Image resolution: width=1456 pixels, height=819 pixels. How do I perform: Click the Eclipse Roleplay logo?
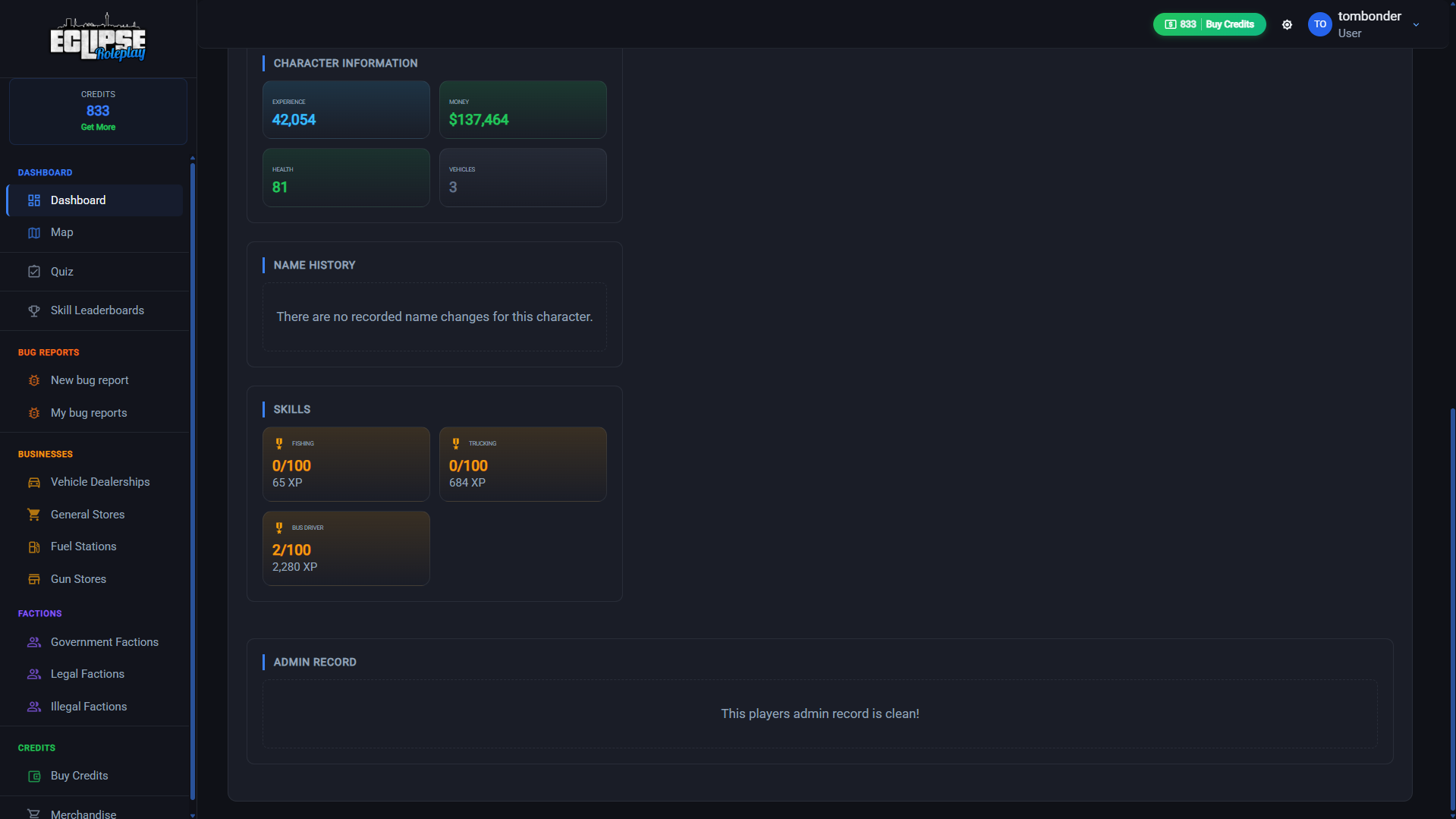pos(98,37)
